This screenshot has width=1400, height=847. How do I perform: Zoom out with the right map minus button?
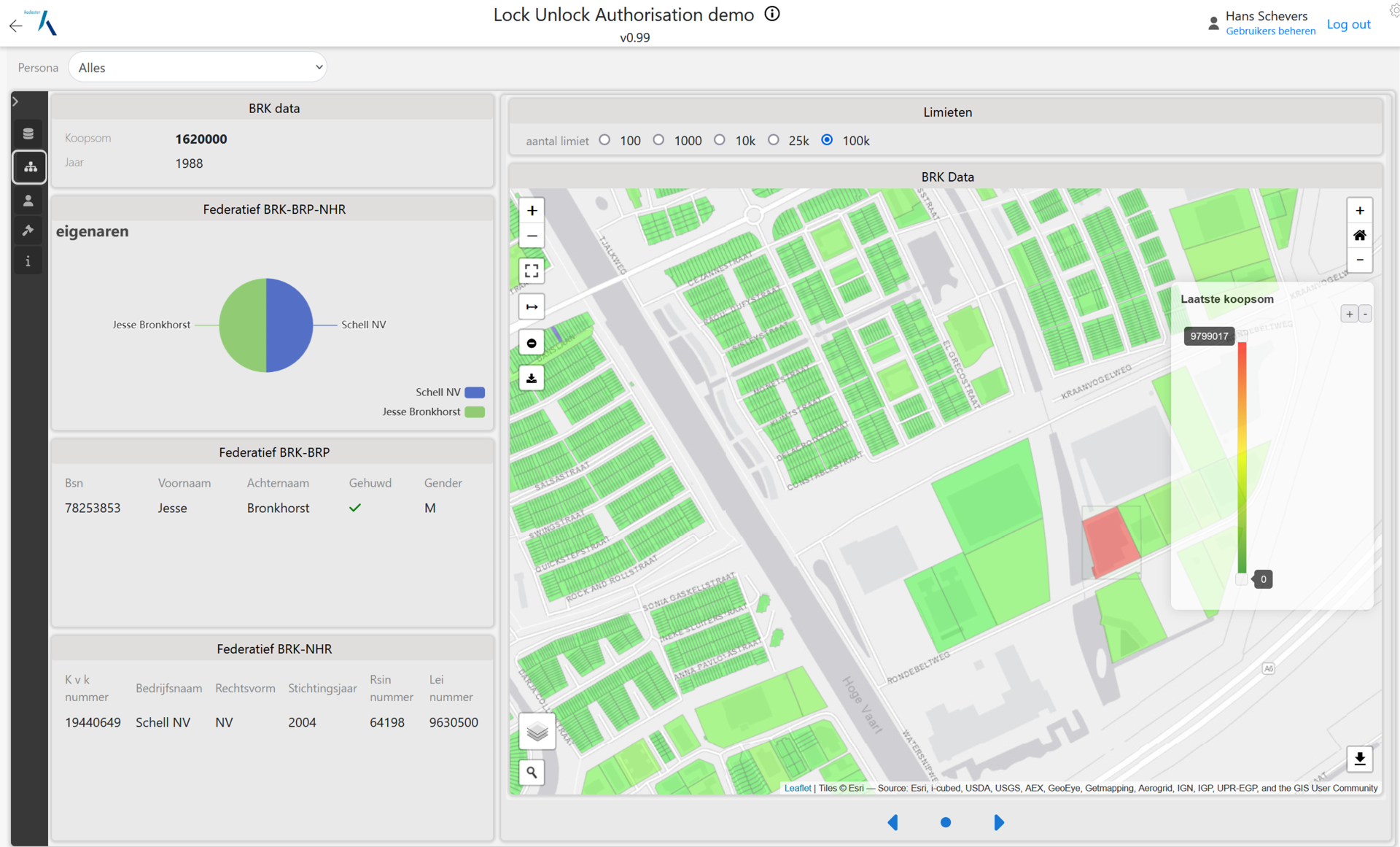point(1360,260)
